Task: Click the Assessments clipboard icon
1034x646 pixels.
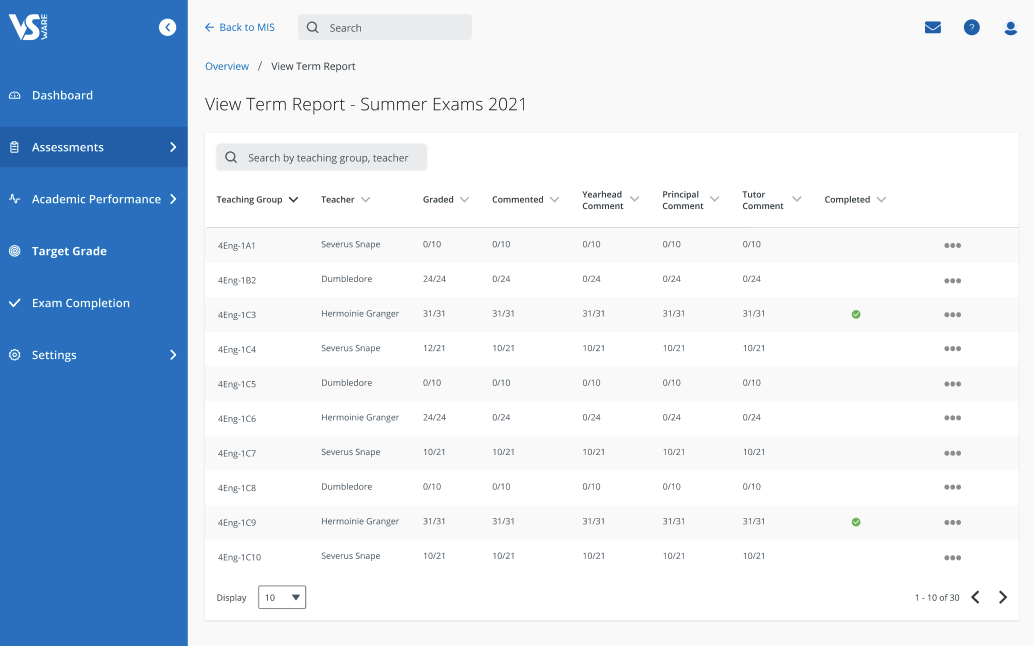Action: (x=15, y=147)
